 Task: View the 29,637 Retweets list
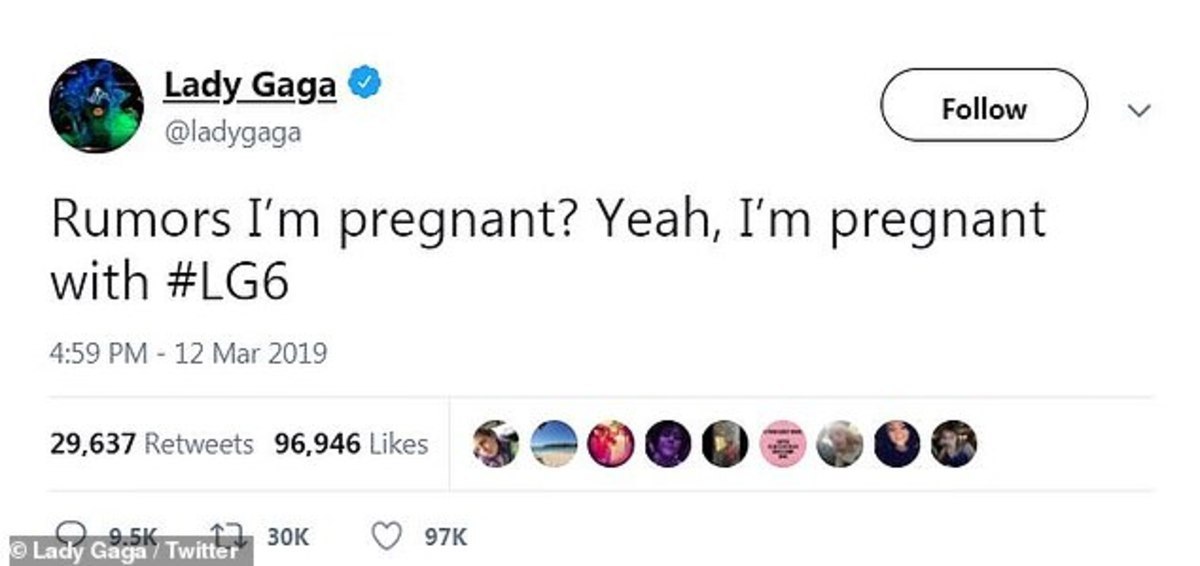[152, 443]
